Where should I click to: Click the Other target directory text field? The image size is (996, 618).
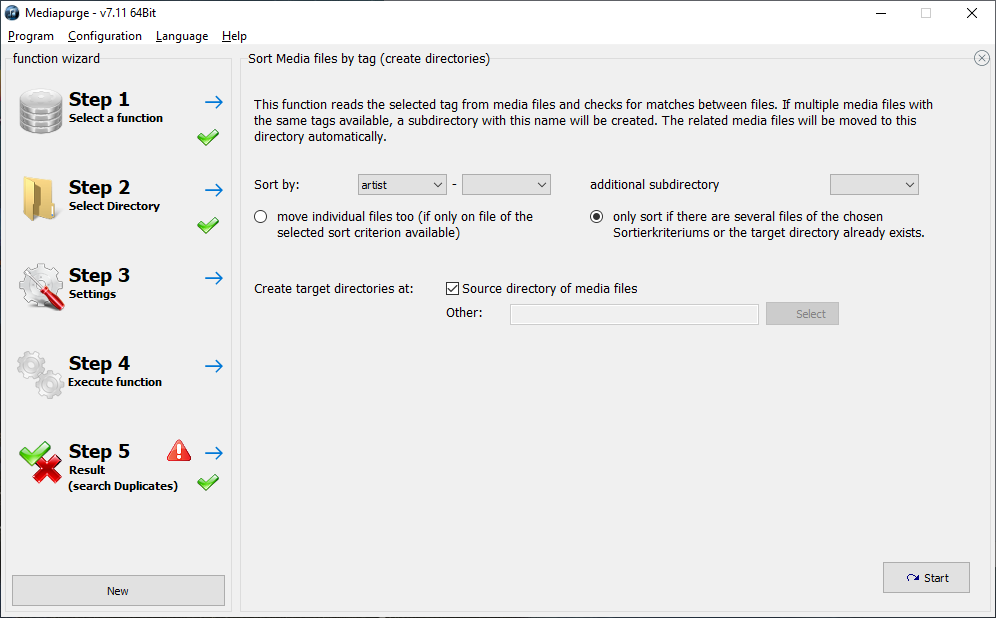coord(634,314)
